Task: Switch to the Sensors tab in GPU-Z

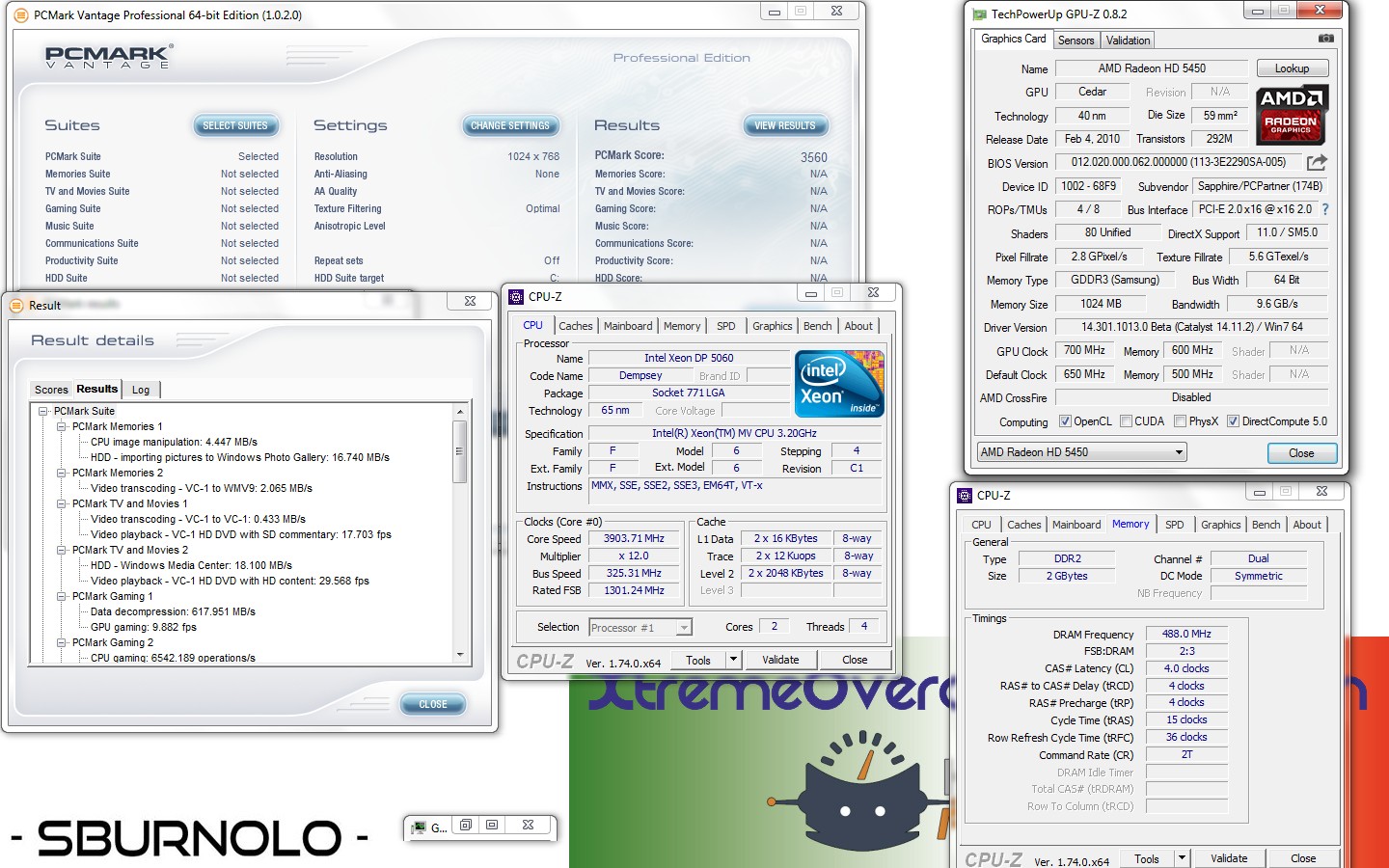Action: [x=1076, y=41]
